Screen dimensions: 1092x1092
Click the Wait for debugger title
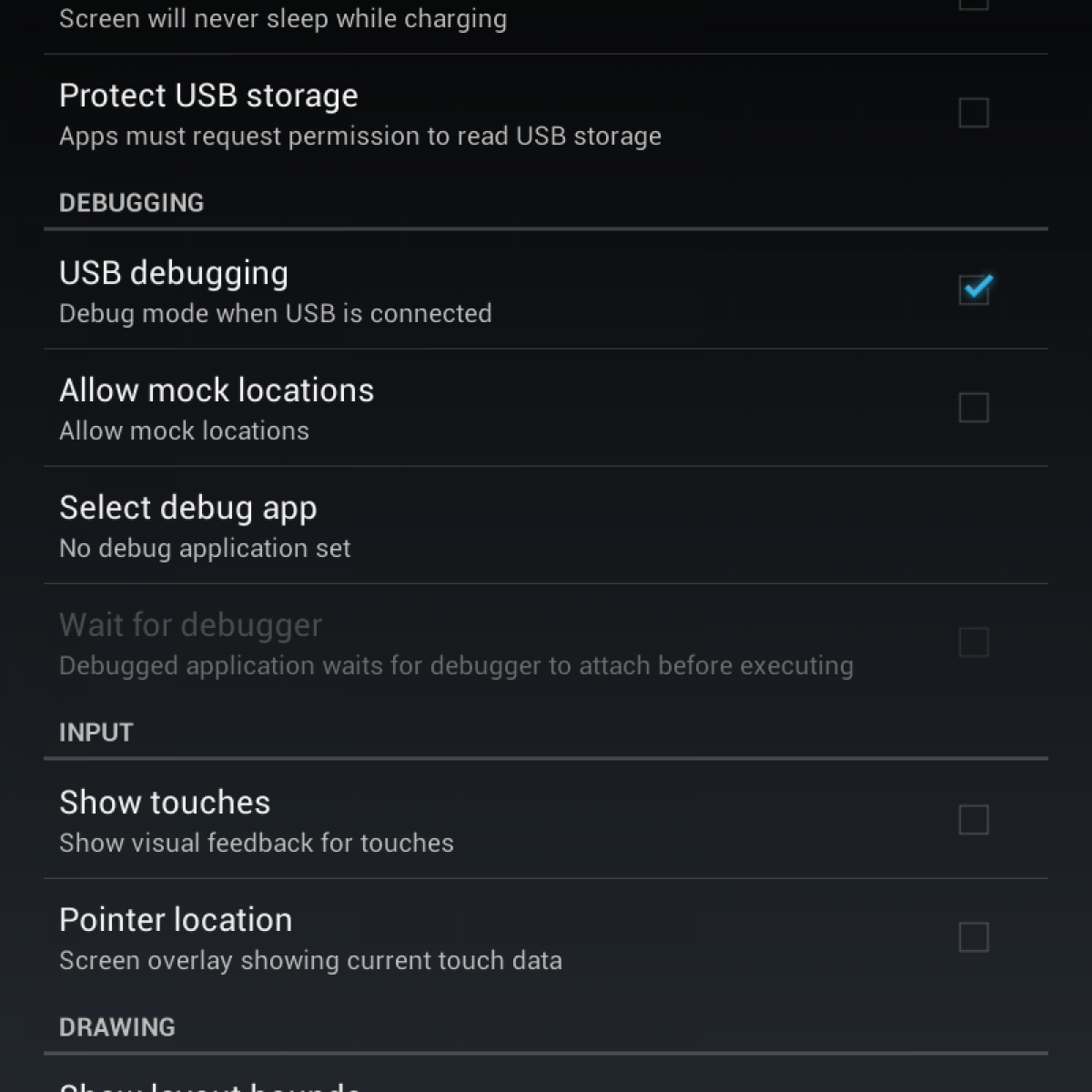[190, 625]
